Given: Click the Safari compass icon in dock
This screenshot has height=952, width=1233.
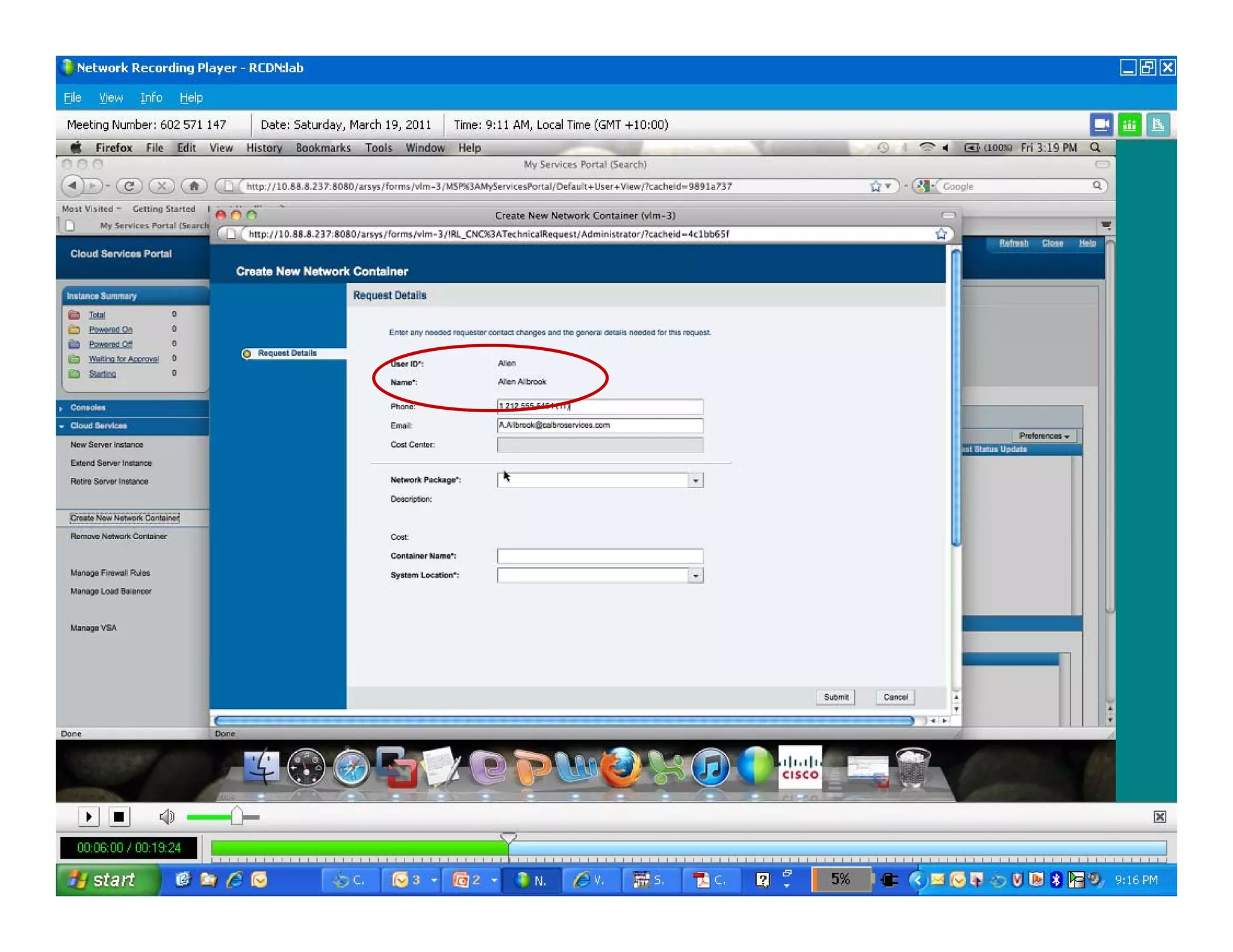Looking at the screenshot, I should pos(352,768).
